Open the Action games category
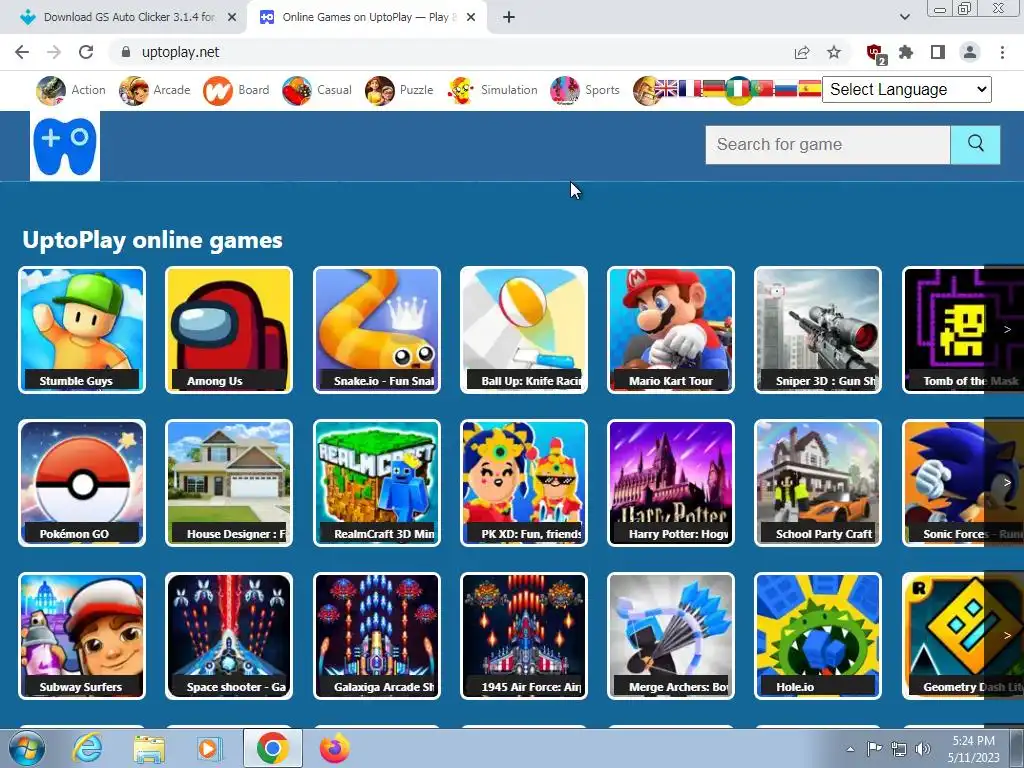The width and height of the screenshot is (1024, 768). 71,90
